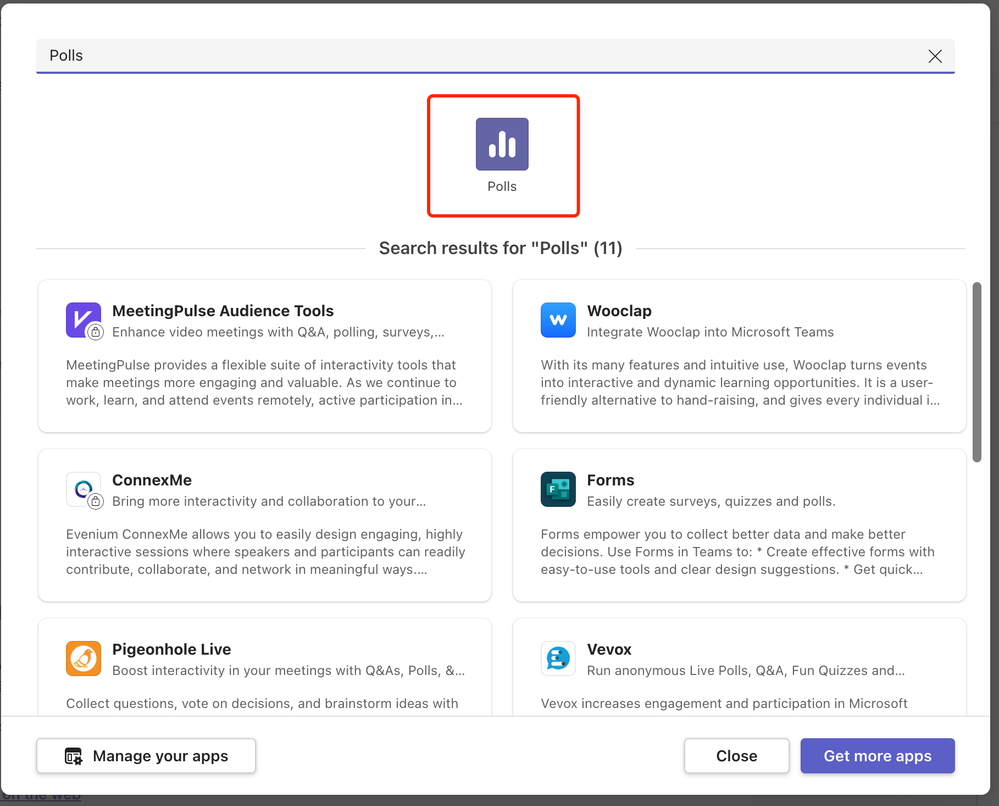The image size is (999, 806).
Task: Click 'Vevox increases engagement' description text
Action: tap(724, 703)
